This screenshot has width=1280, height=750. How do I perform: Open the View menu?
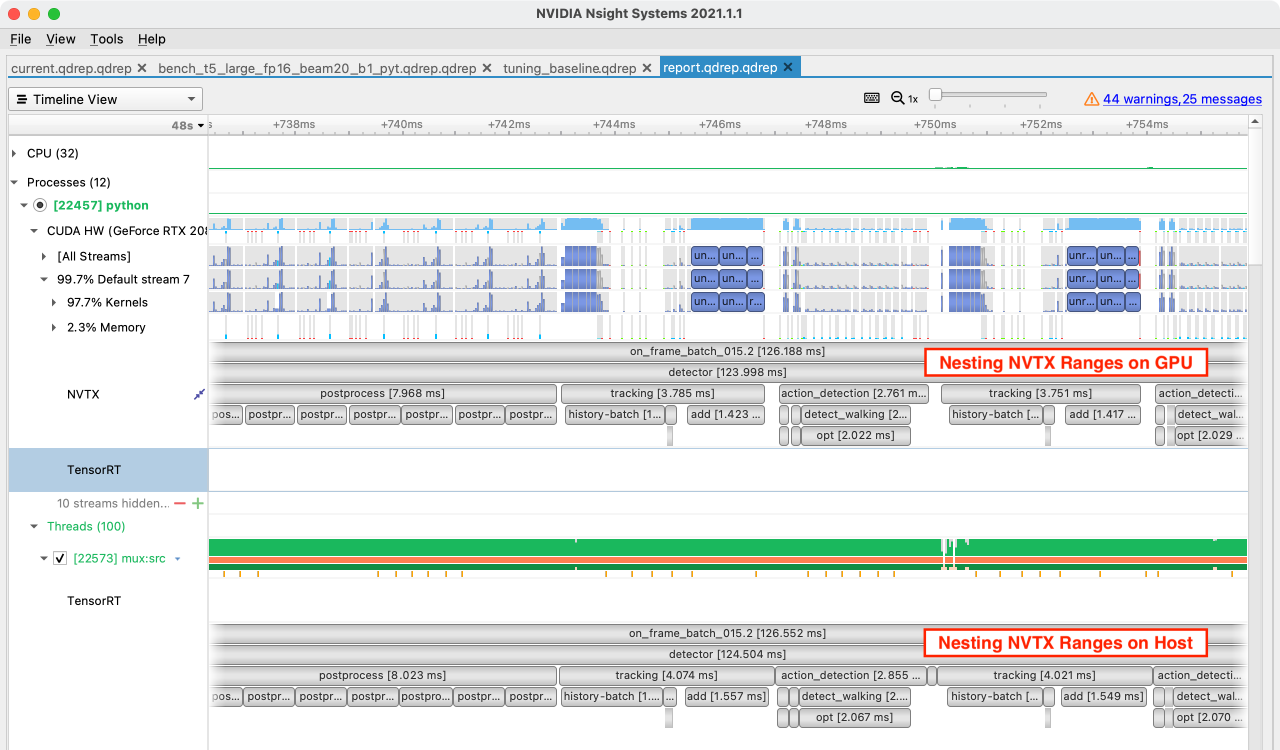click(61, 39)
